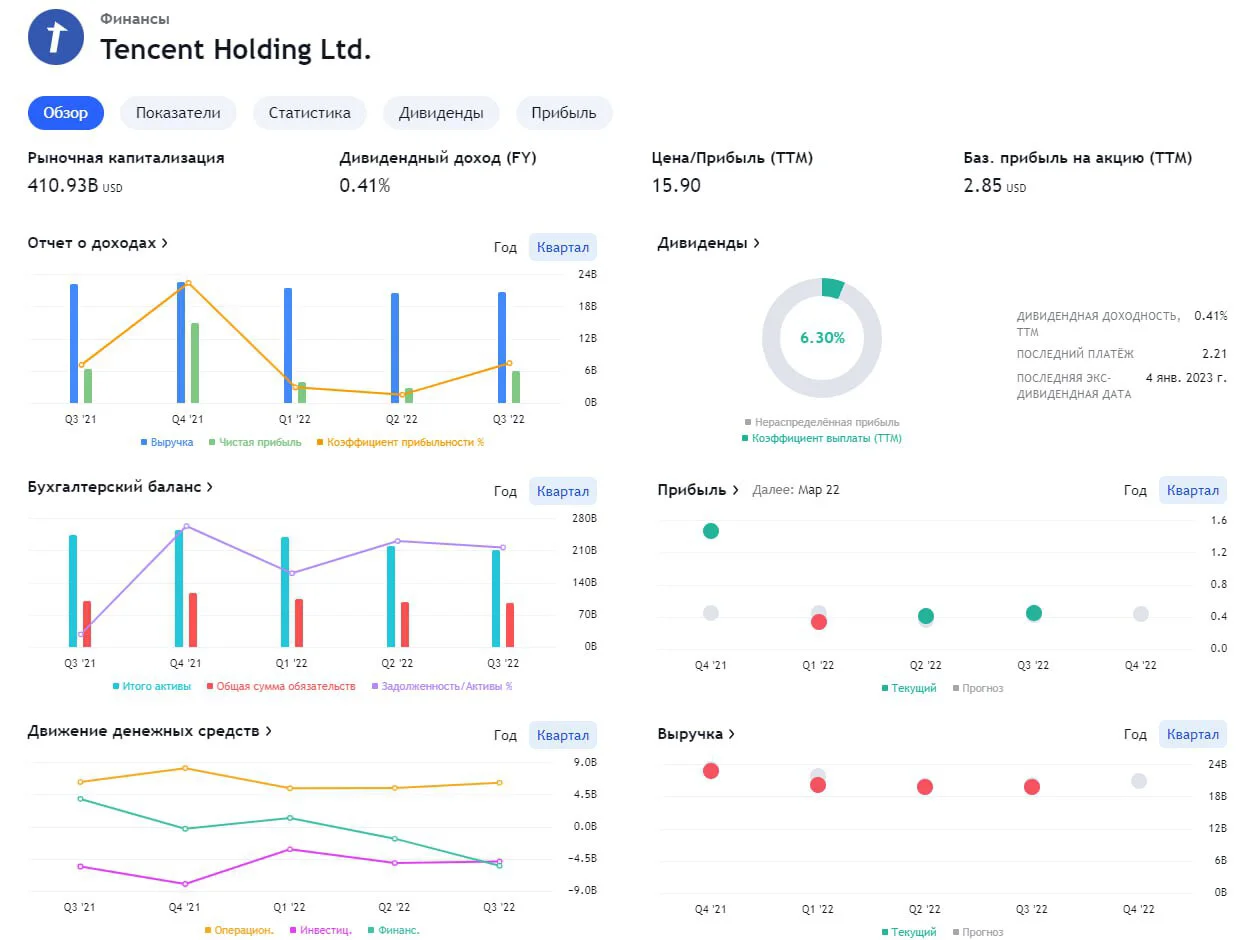Viewport: 1241px width, 940px height.
Task: Toggle Общая сумма обязательств legend item
Action: 280,686
